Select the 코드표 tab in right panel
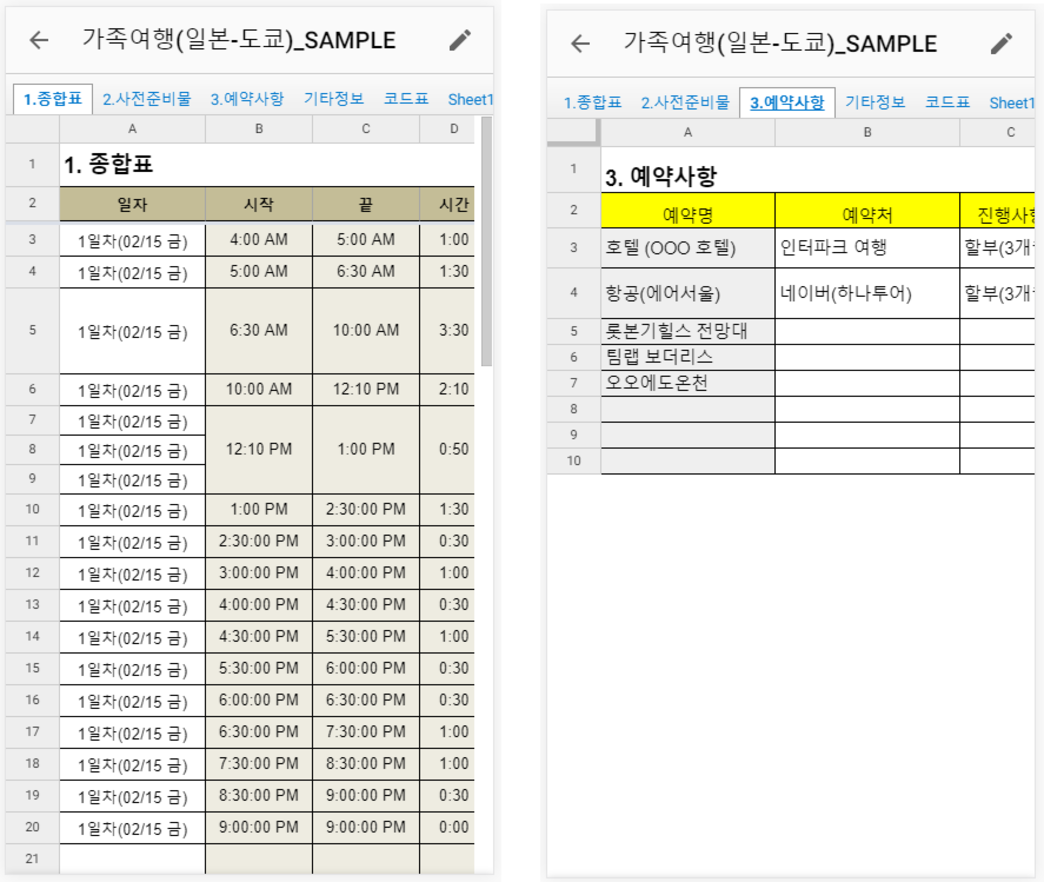The width and height of the screenshot is (1044, 882). 947,102
